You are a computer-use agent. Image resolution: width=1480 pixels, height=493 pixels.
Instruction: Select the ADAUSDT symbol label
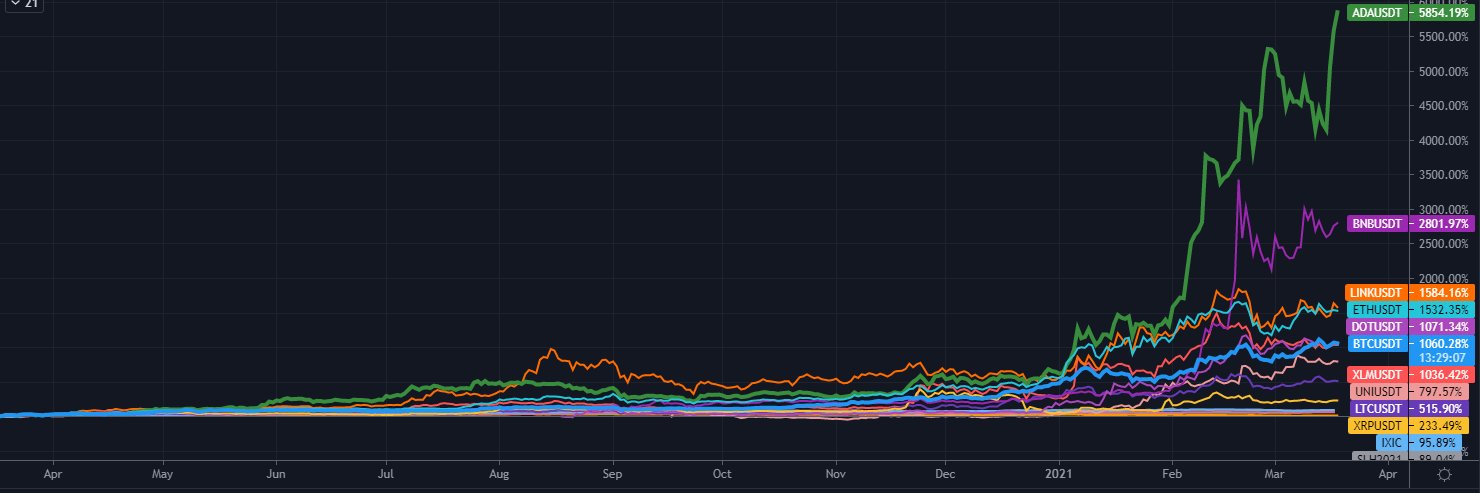point(1376,13)
